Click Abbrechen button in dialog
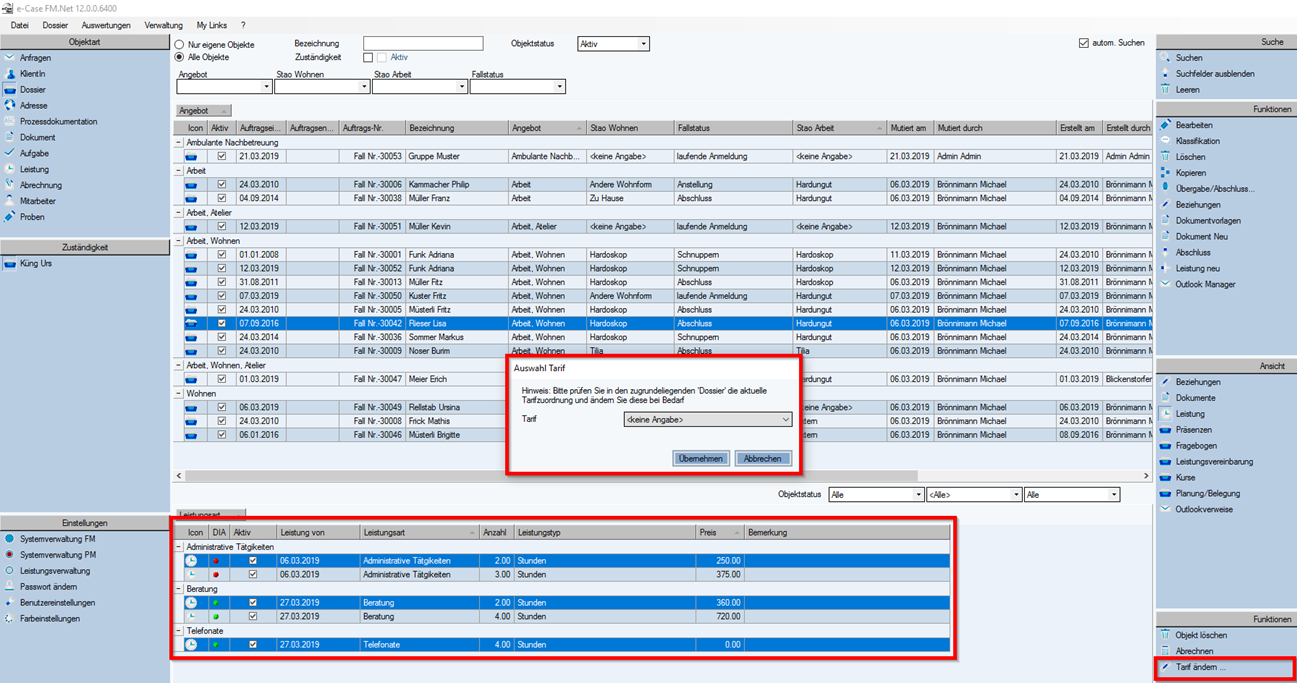1297x683 pixels. (763, 459)
